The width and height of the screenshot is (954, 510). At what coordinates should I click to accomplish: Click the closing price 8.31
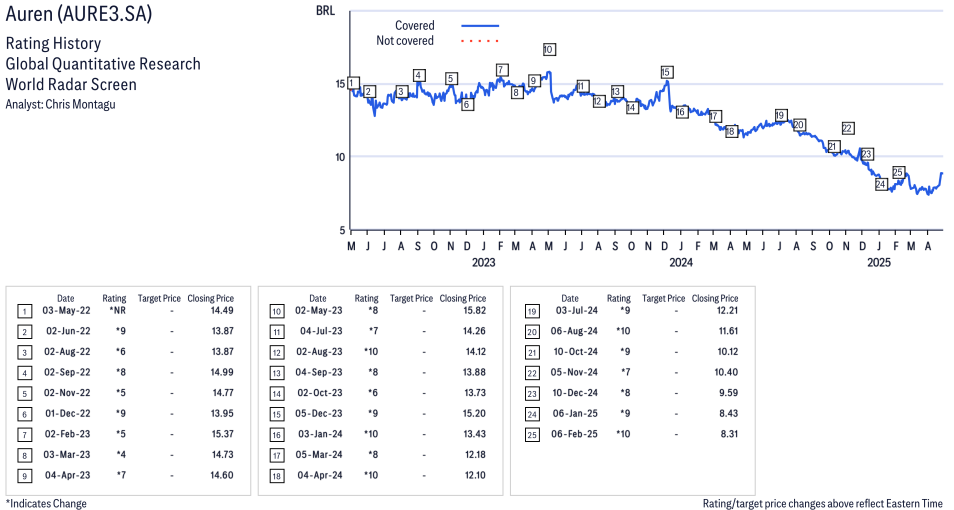[729, 434]
